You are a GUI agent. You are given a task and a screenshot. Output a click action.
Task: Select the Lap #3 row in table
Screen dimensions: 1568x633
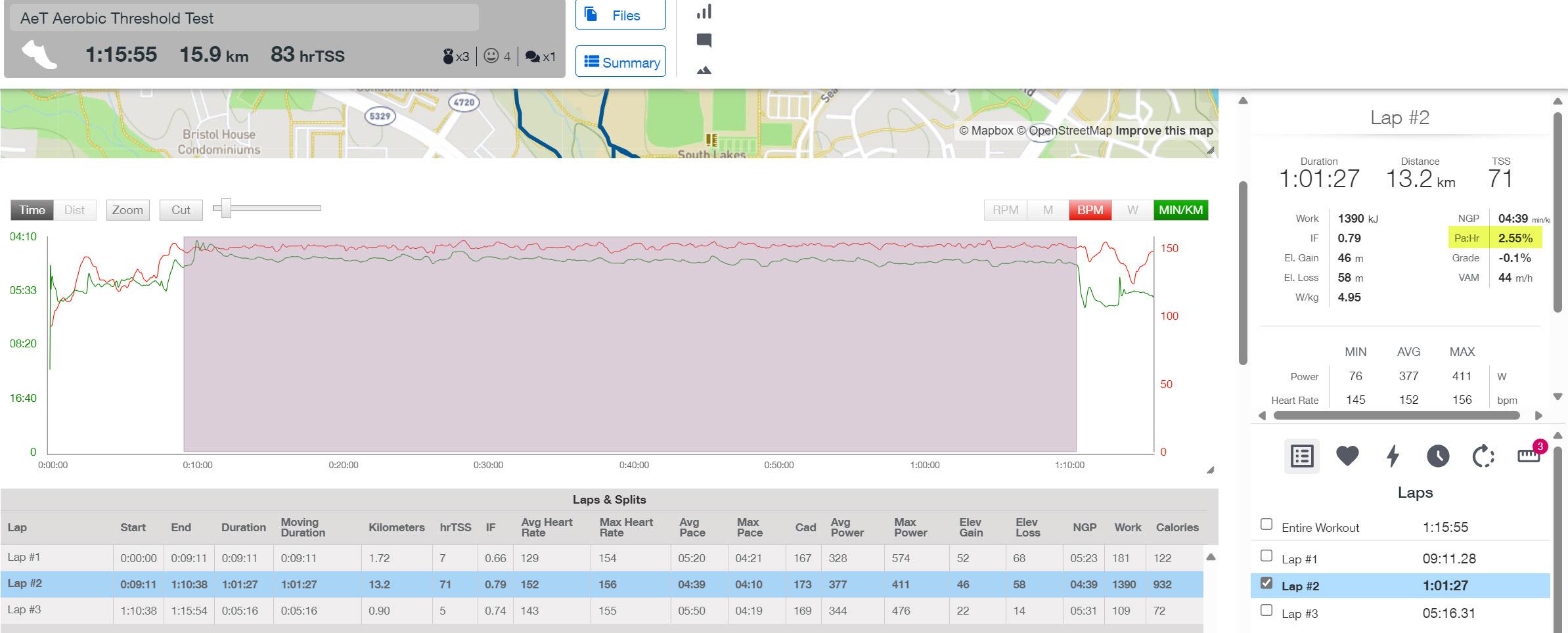tap(602, 611)
